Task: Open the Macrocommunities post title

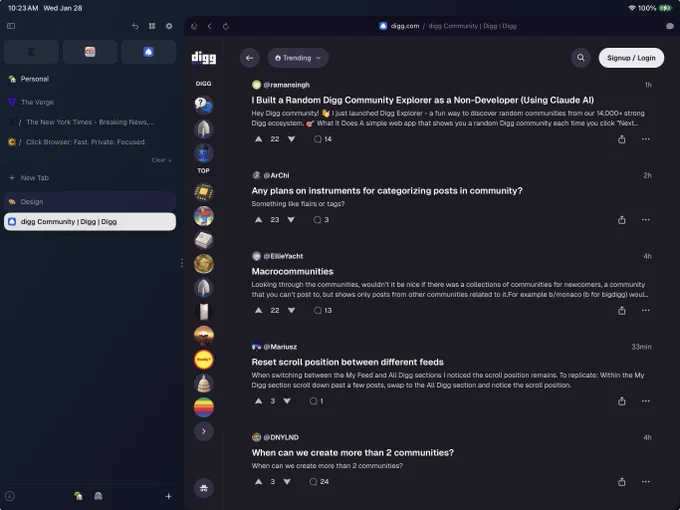Action: click(x=292, y=271)
